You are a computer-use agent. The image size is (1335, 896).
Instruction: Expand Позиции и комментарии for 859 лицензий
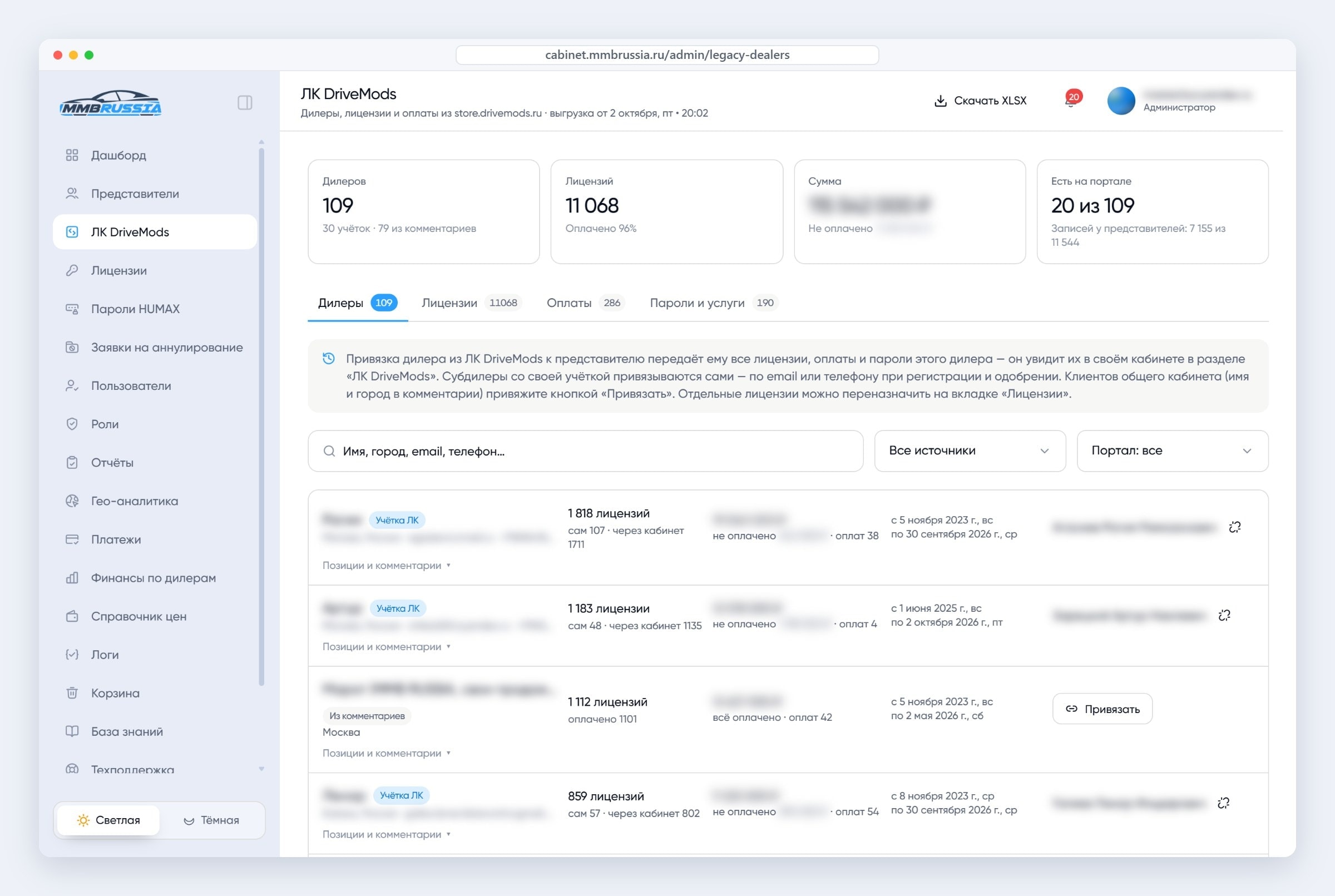click(387, 834)
